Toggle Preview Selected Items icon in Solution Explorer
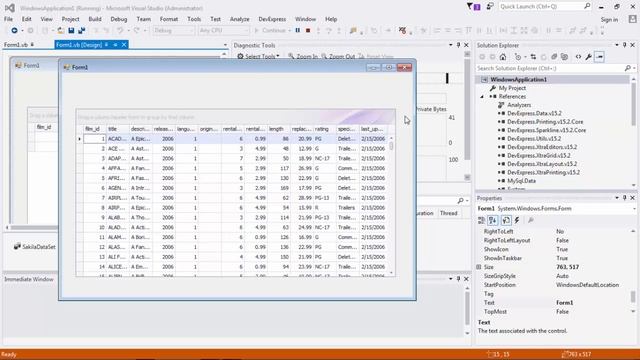This screenshot has height=360, width=640. point(599,57)
